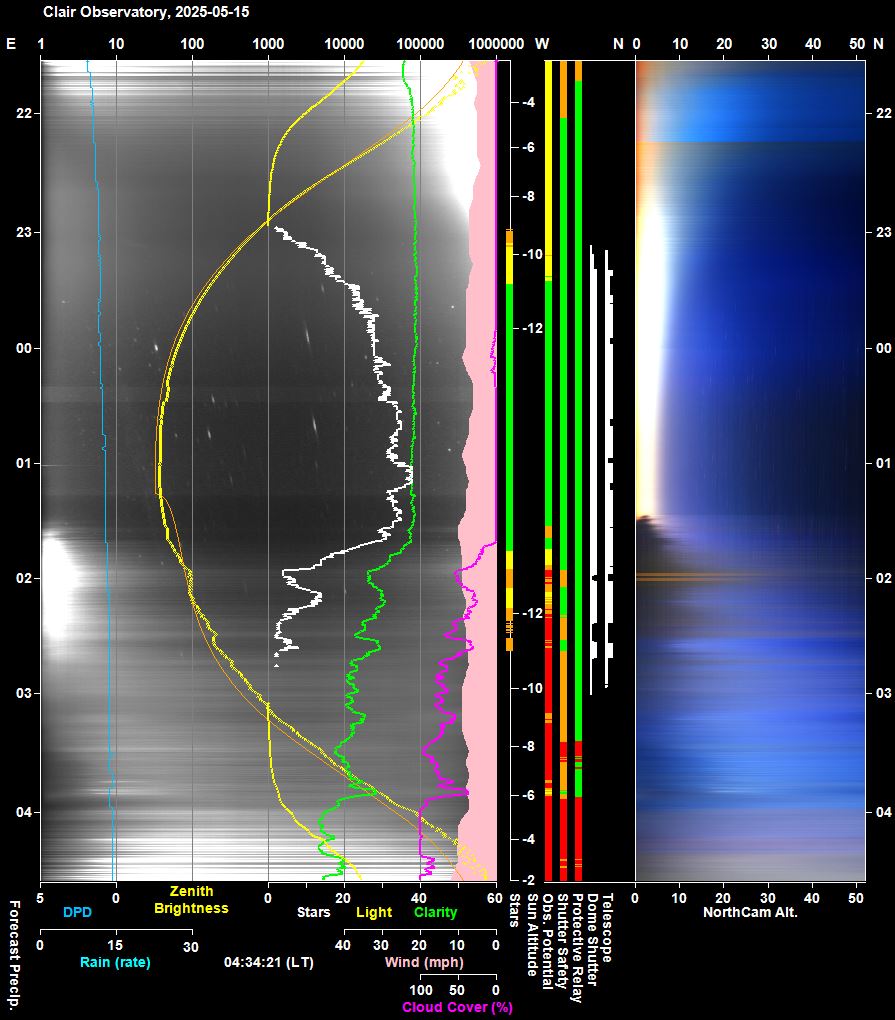The image size is (895, 1020).
Task: Click the Zenith Brightness legend label
Action: (191, 900)
